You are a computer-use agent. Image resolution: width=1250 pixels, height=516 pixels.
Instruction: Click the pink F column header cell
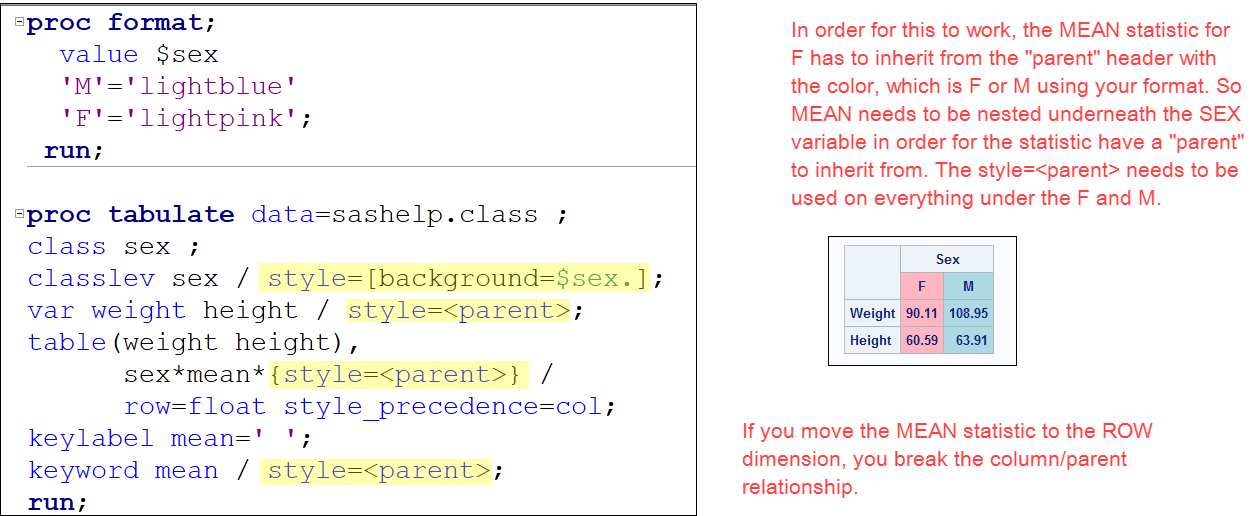(921, 286)
